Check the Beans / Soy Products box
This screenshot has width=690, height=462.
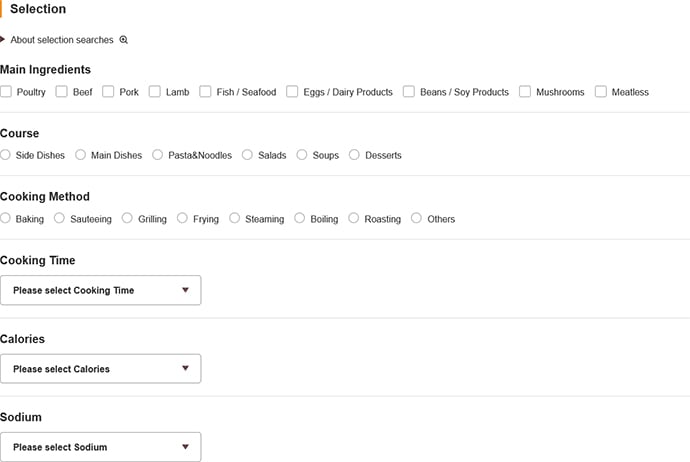pos(409,92)
